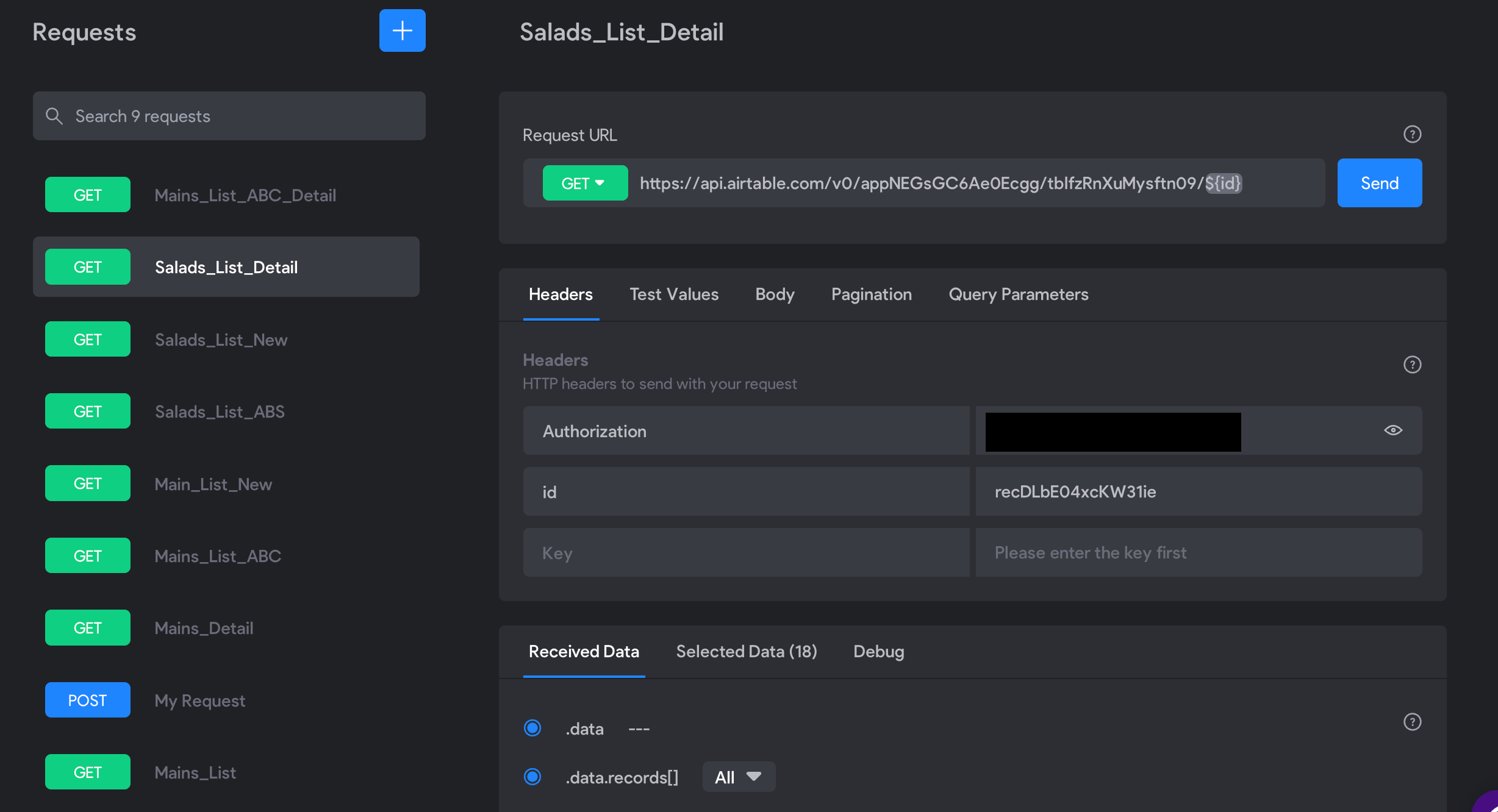The image size is (1498, 812).
Task: Click the header value placeholder 'Please enter the key first'
Action: coord(1199,552)
